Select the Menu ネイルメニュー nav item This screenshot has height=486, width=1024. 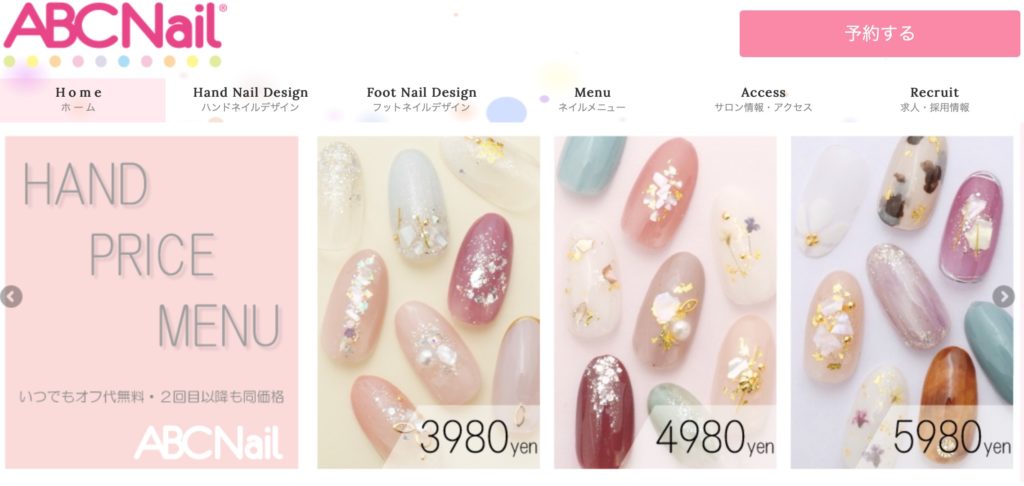click(x=592, y=99)
